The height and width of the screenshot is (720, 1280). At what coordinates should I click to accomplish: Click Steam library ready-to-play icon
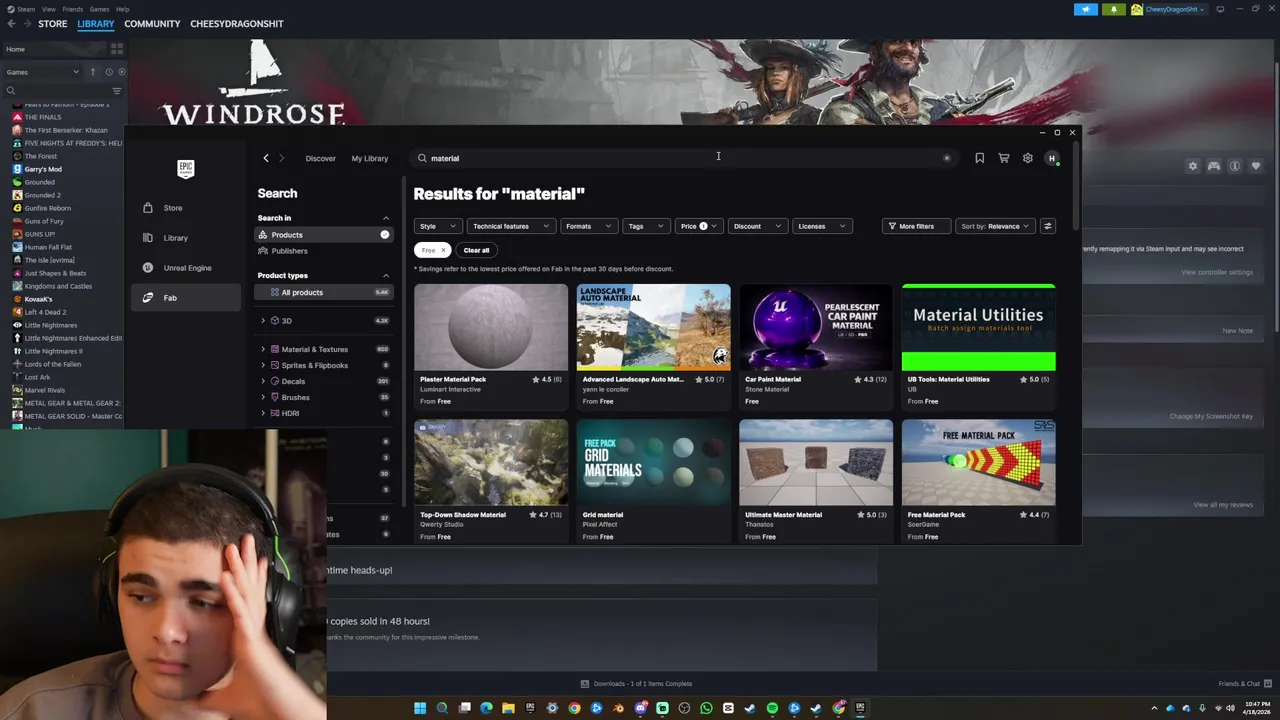[122, 72]
